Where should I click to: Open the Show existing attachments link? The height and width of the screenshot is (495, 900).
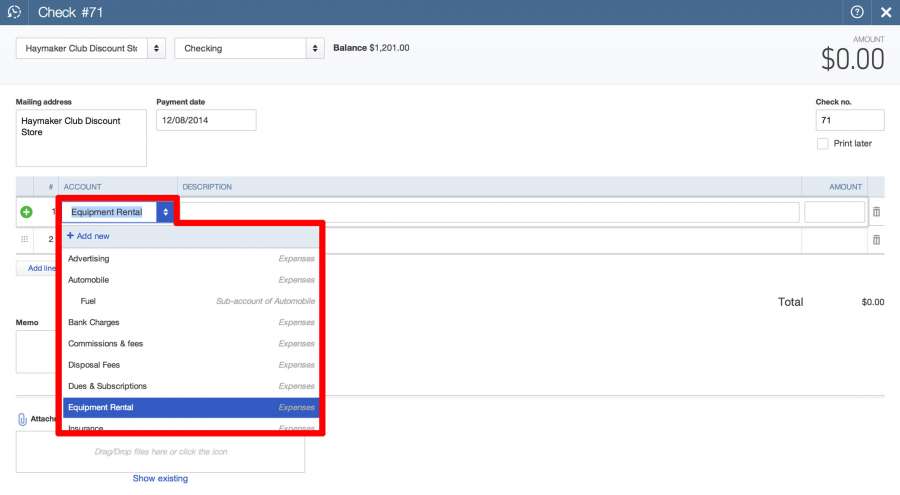point(160,479)
